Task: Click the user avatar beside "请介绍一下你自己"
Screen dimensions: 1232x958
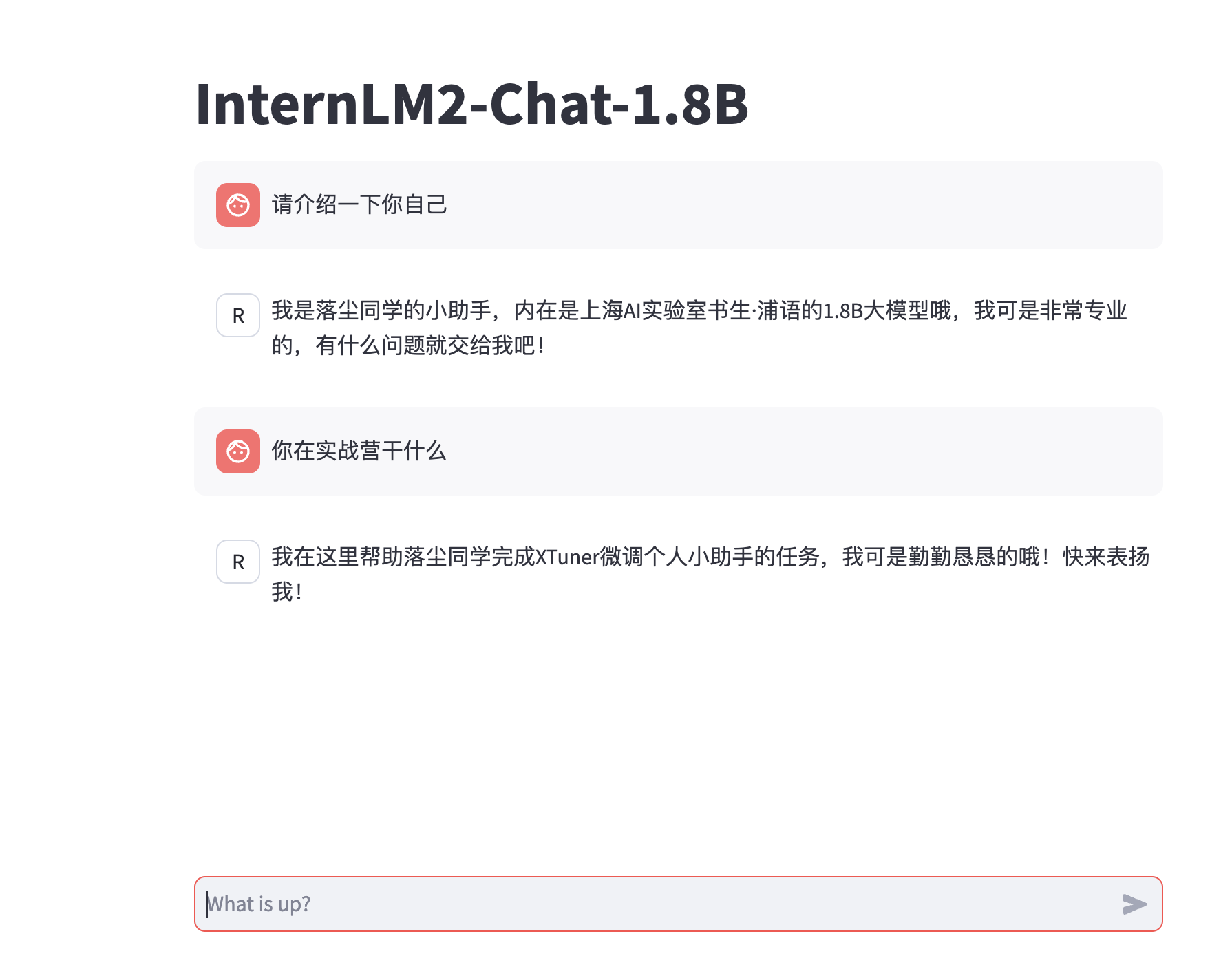Action: [238, 205]
